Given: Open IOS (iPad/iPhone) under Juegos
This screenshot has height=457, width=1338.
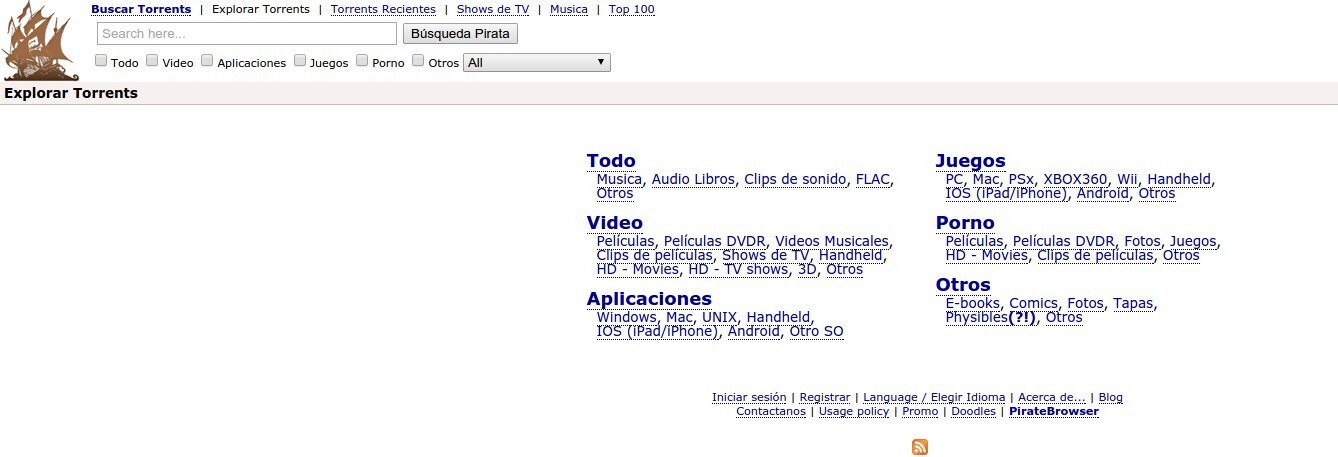Looking at the screenshot, I should (x=1007, y=194).
